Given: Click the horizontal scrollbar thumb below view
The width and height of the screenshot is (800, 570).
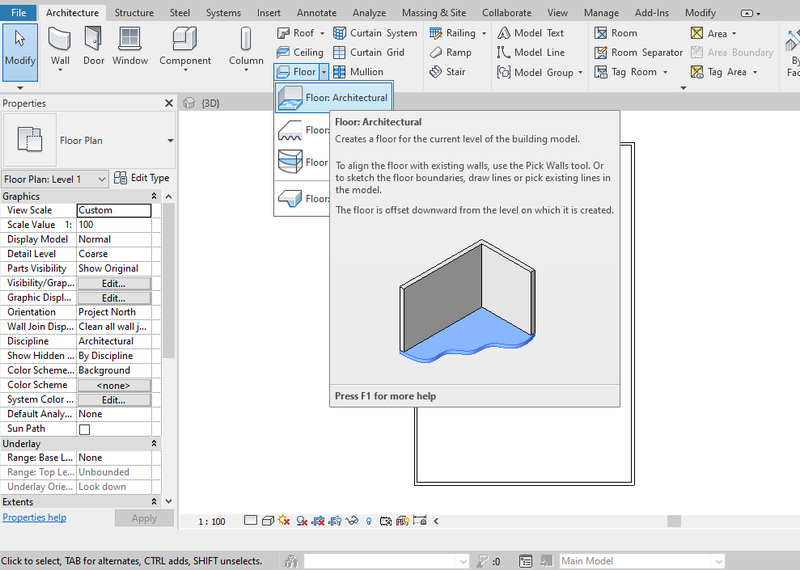Looking at the screenshot, I should [x=674, y=521].
